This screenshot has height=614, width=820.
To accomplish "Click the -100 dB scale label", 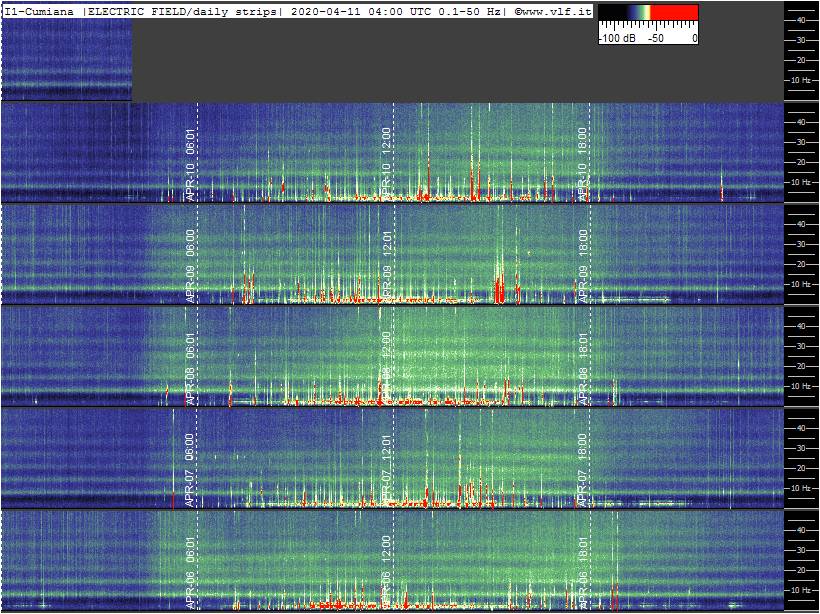I will pyautogui.click(x=616, y=38).
